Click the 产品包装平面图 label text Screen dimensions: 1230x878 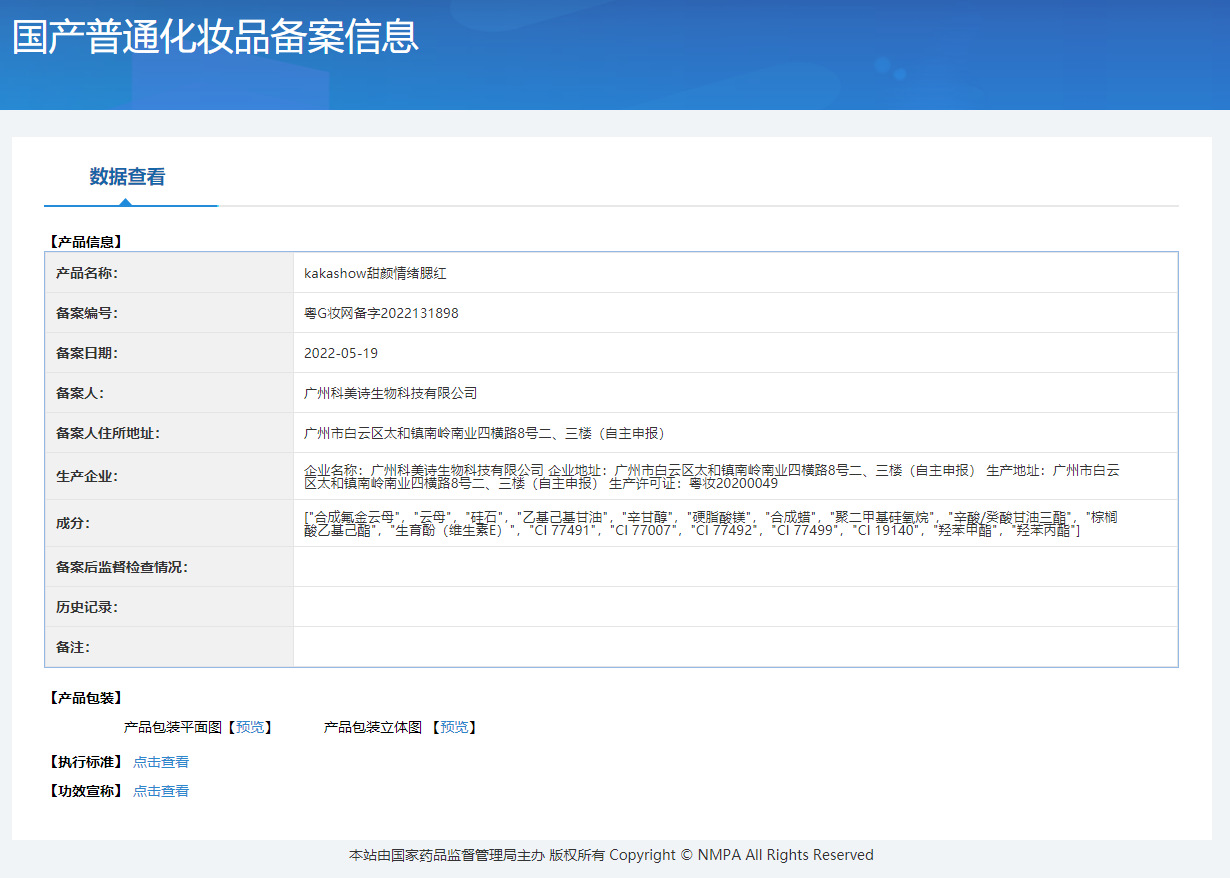(x=173, y=727)
